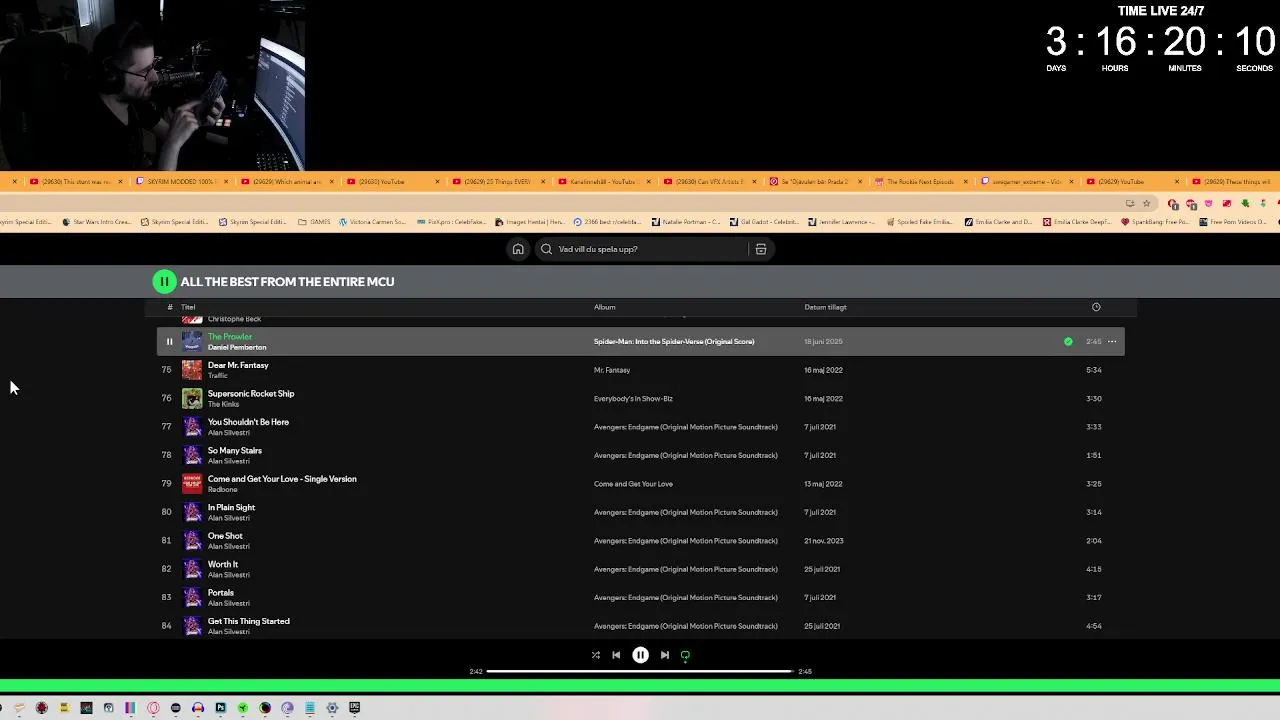Viewport: 1280px width, 720px height.
Task: Select the track 'You Shouldn't Be Here'
Action: 248,422
